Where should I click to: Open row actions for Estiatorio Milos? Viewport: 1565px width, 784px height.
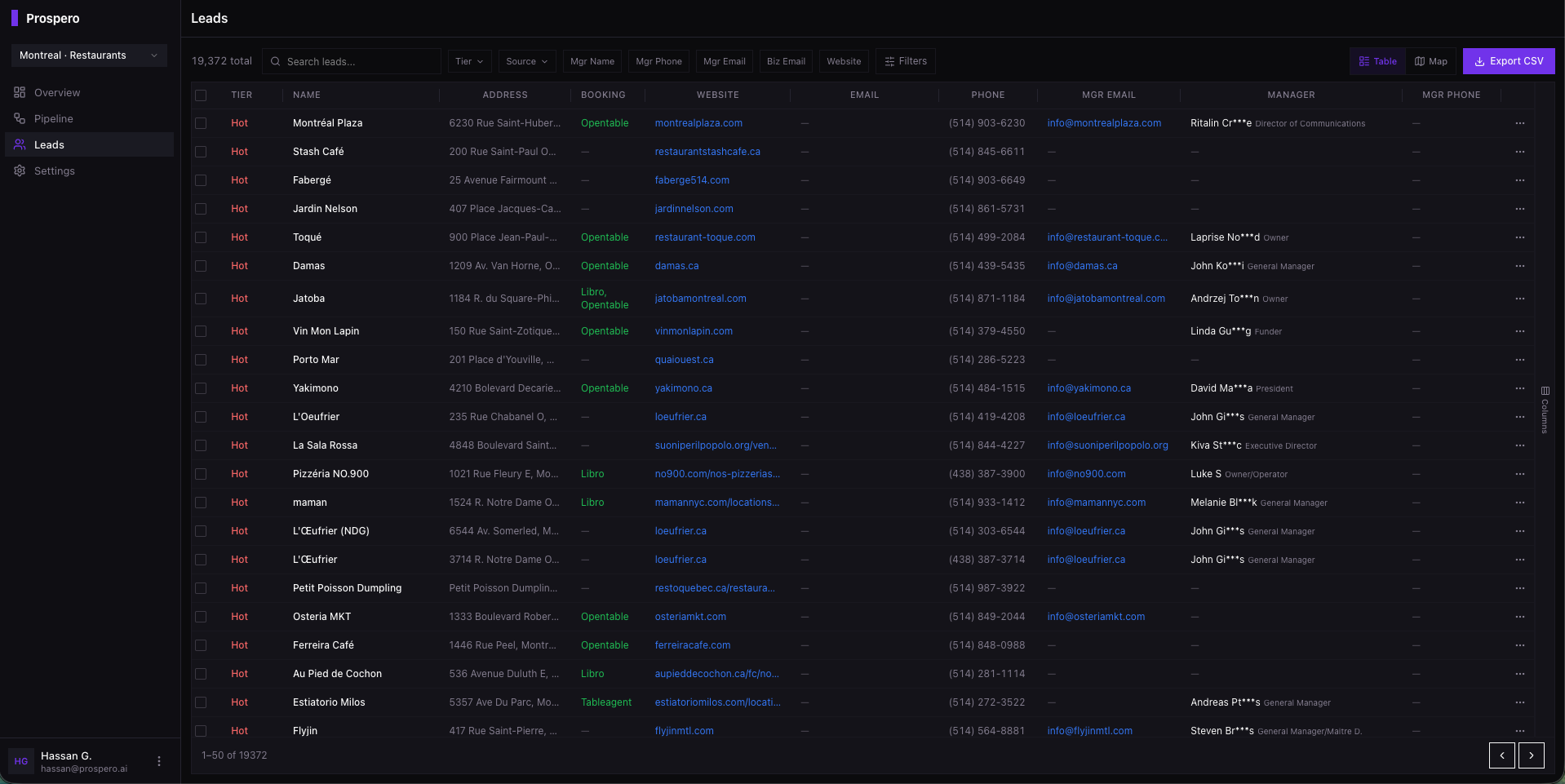click(x=1520, y=702)
